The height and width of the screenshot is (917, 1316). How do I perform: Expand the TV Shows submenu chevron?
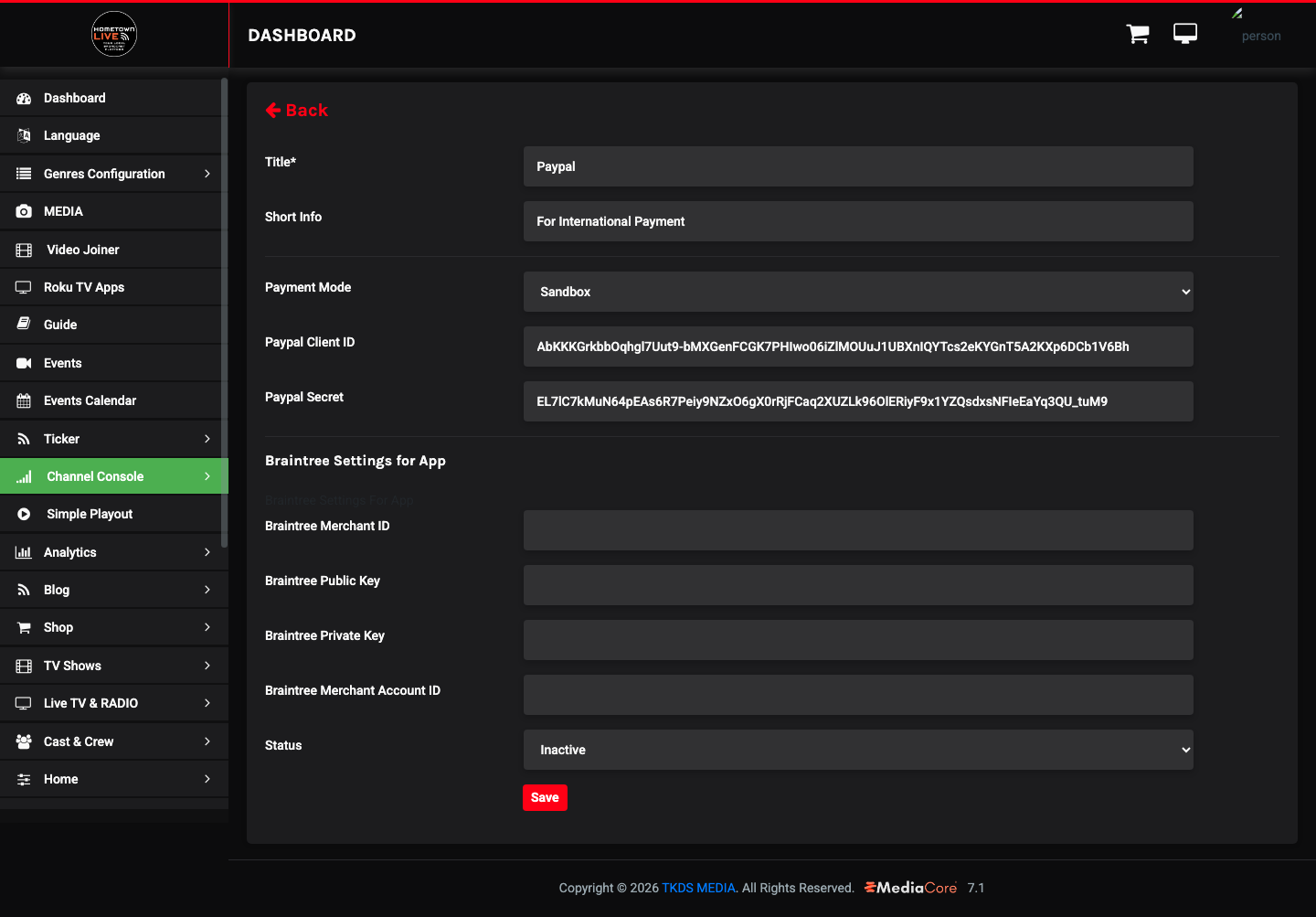207,666
